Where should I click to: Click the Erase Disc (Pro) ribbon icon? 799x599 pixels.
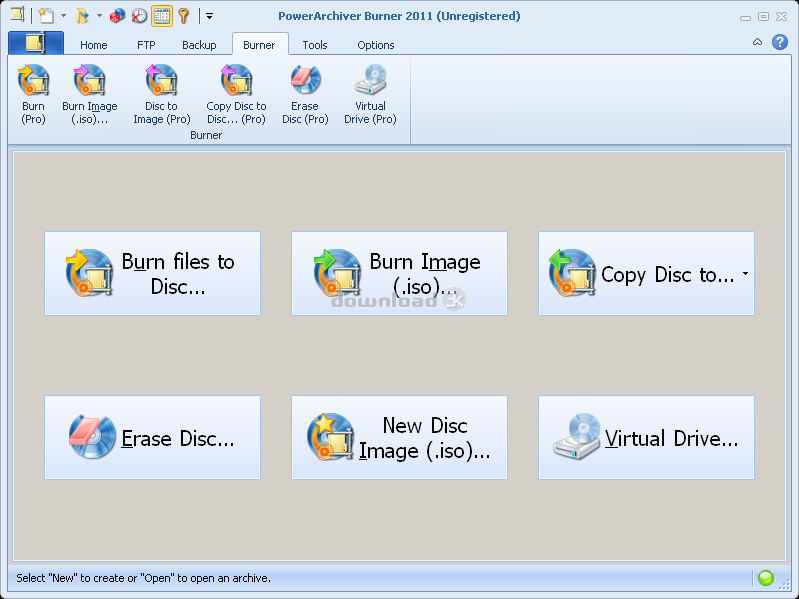[x=305, y=95]
